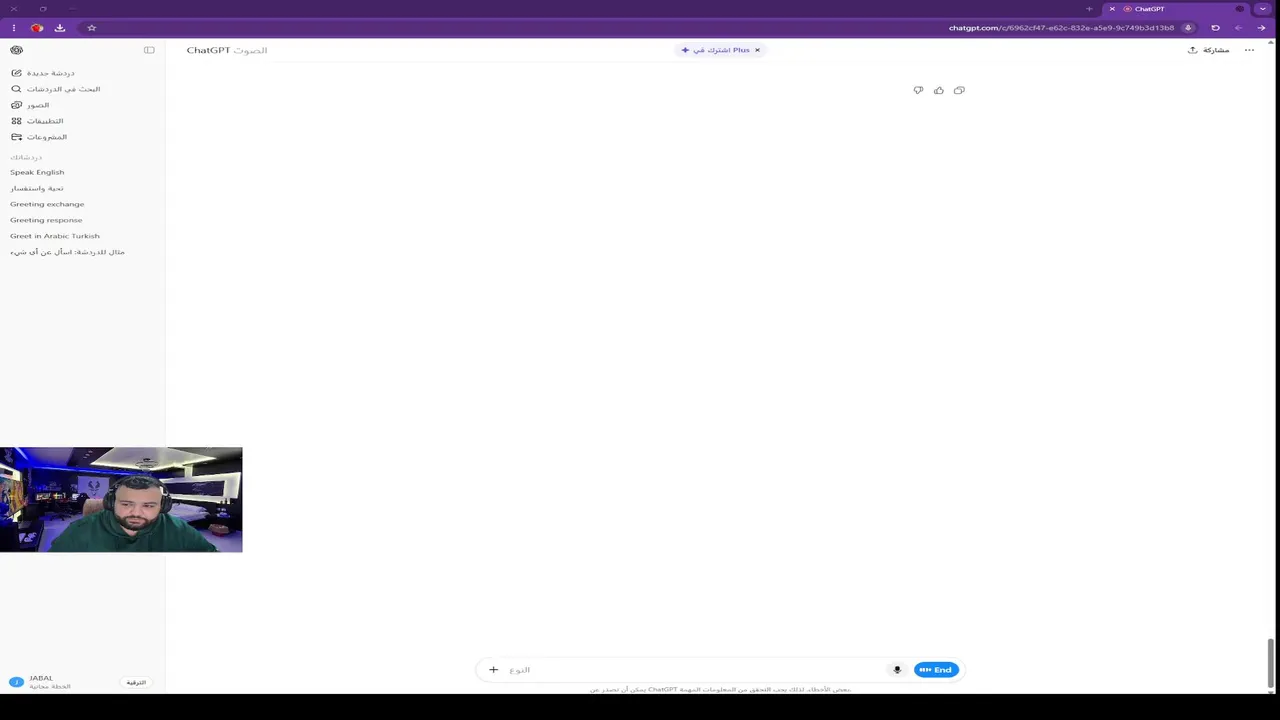Bookmark the page with the star icon
Screen dimensions: 1280x720
(91, 28)
